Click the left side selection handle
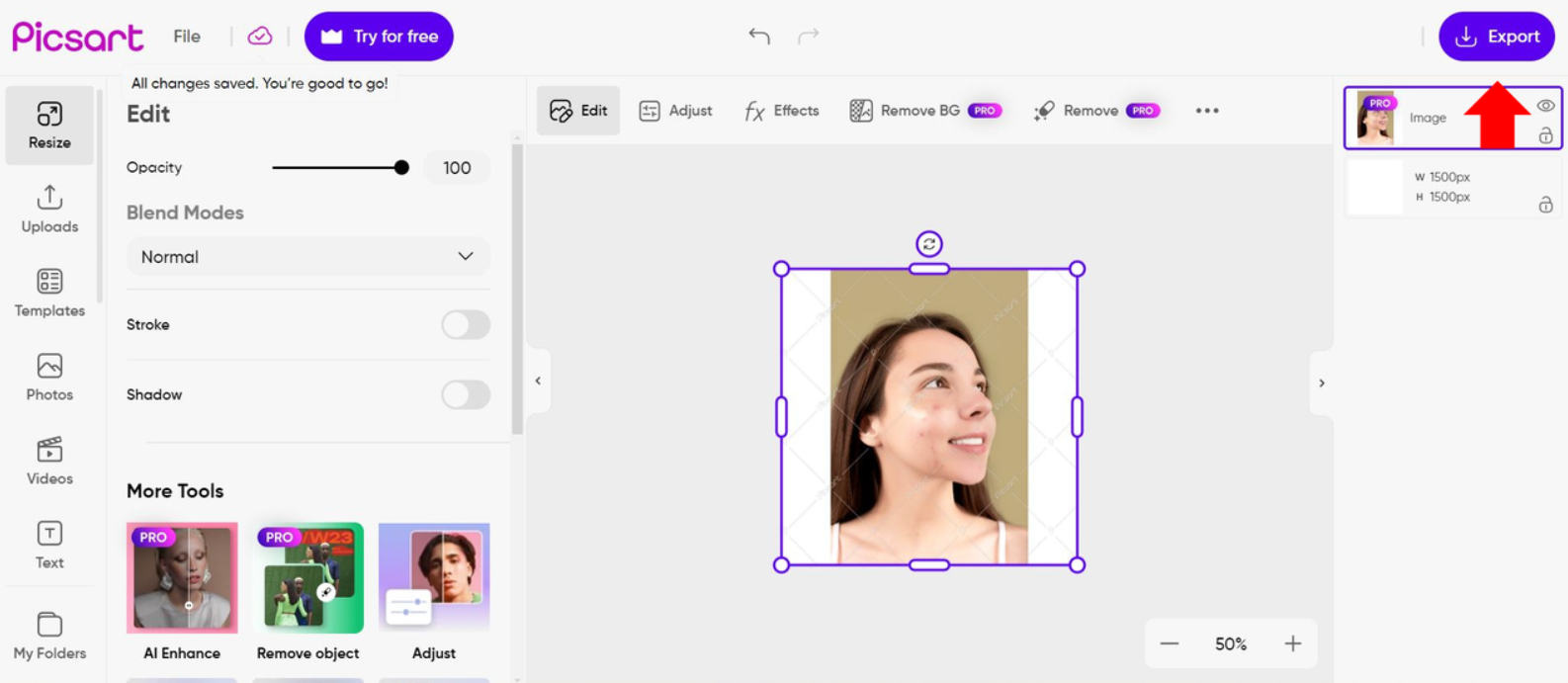 pyautogui.click(x=781, y=417)
